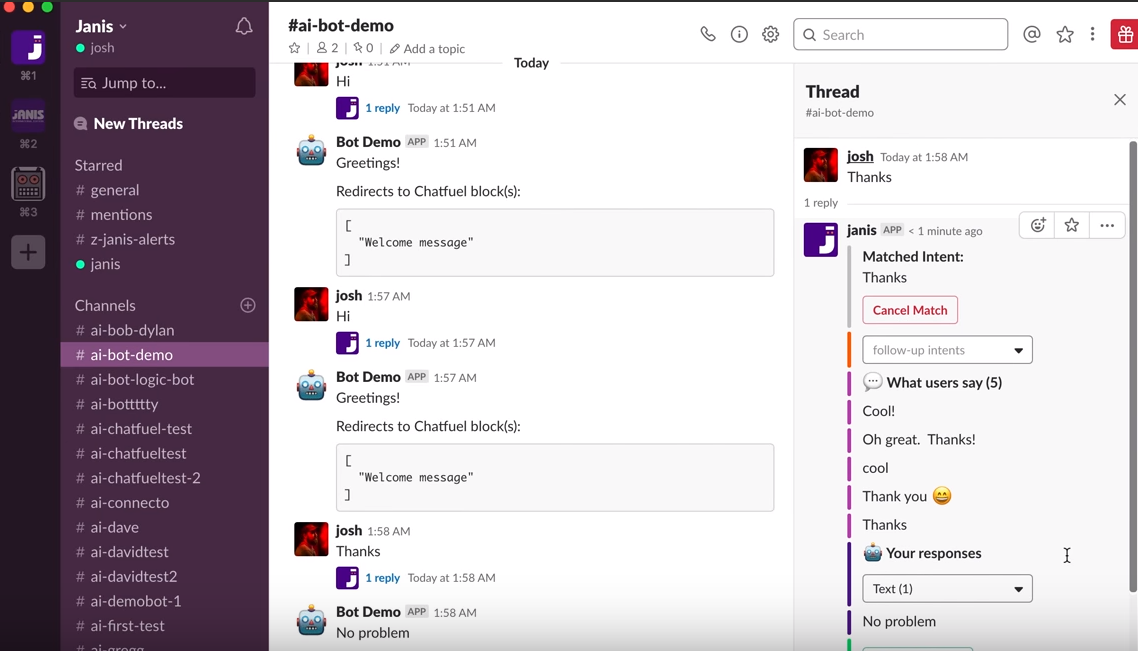The image size is (1138, 651).
Task: Star the janis thread message
Action: click(1071, 225)
